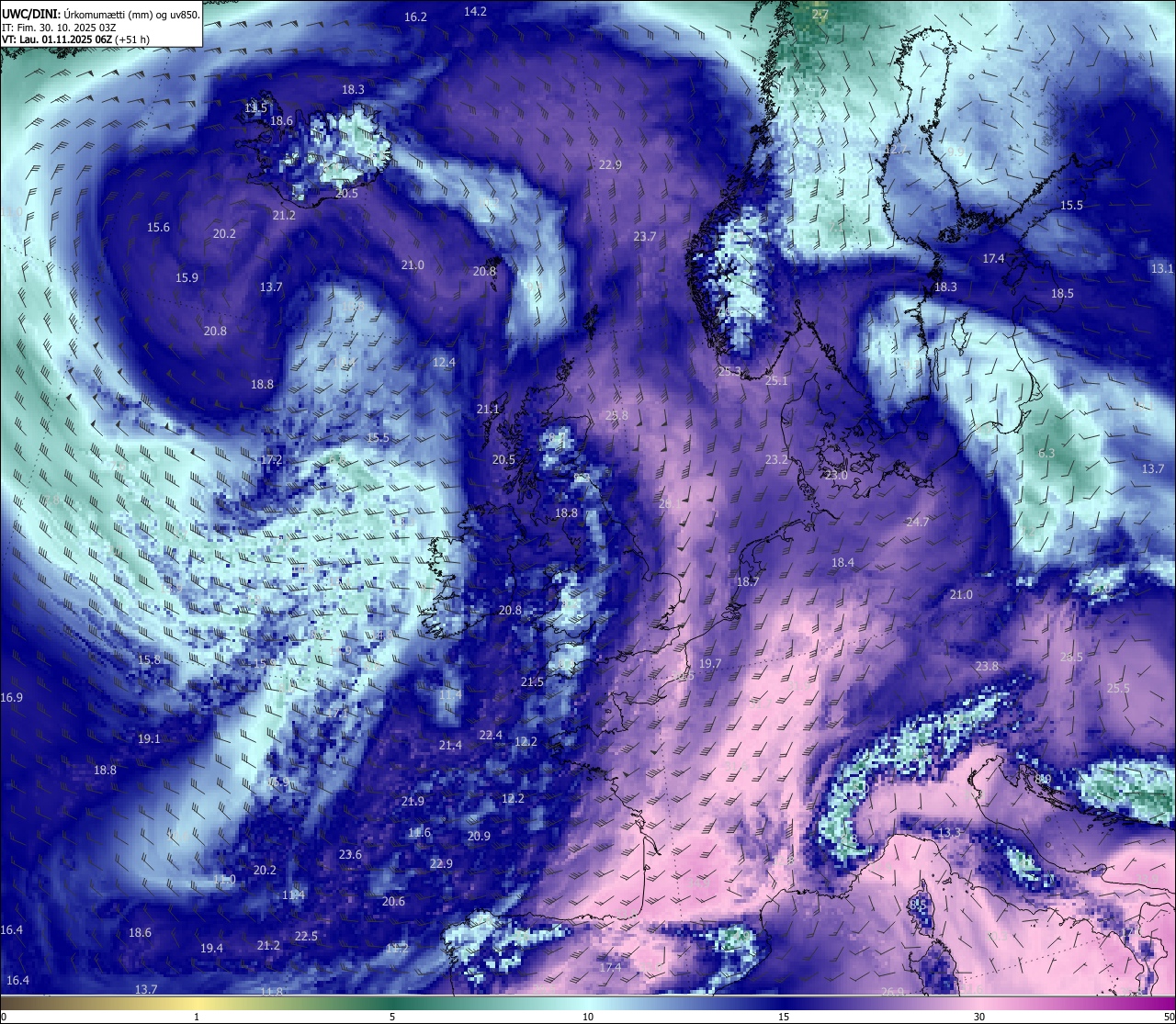Viewport: 1176px width, 1024px height.
Task: Select the 23.6 map value
Action: (x=350, y=854)
